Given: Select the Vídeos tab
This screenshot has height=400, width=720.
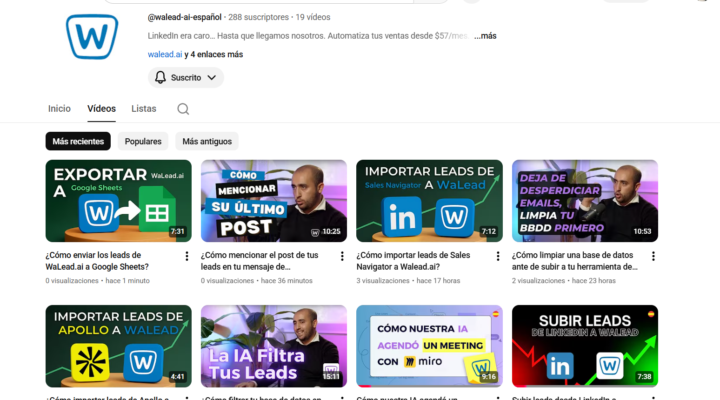Looking at the screenshot, I should (x=101, y=109).
